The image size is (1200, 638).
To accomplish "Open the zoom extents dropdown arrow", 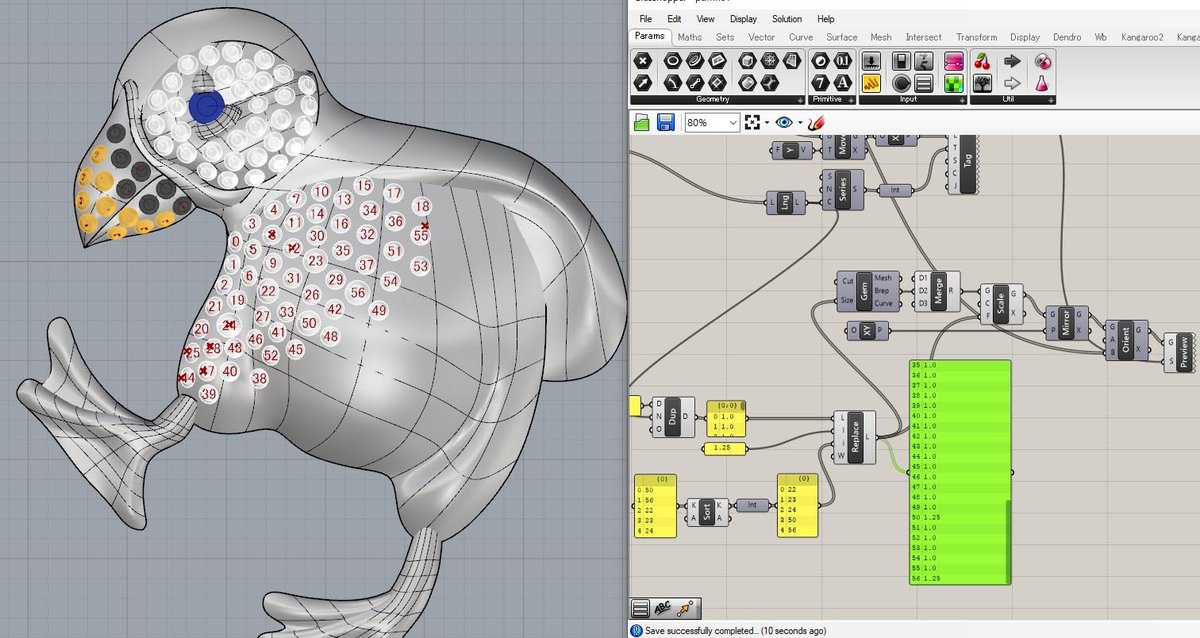I will point(767,122).
